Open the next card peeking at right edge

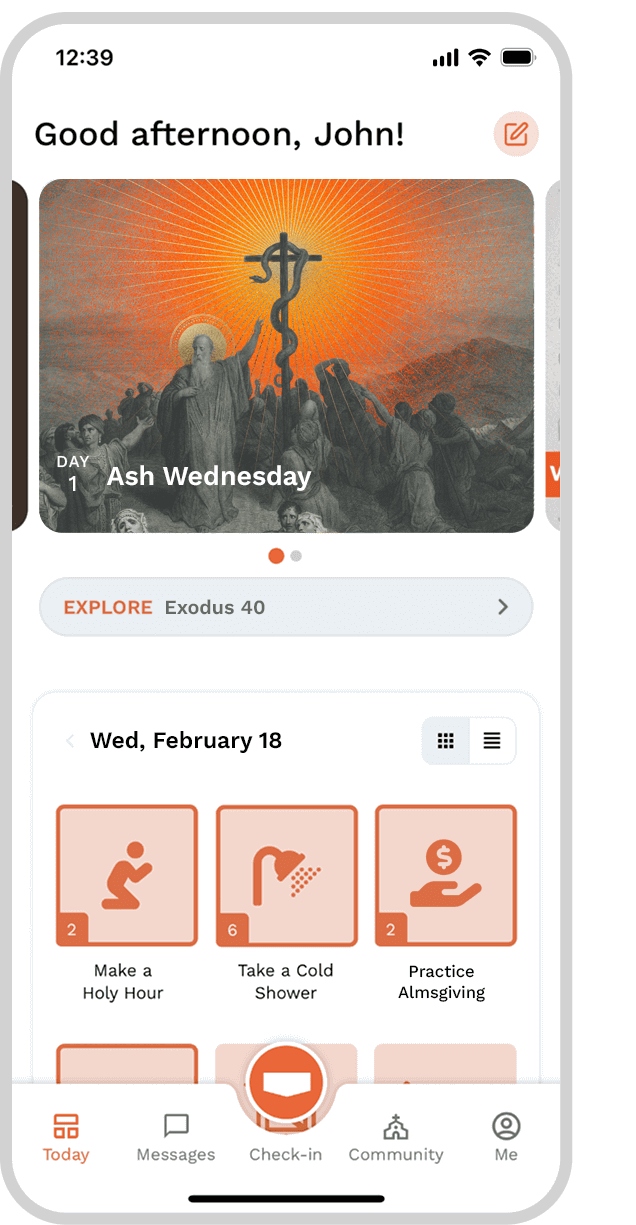click(x=552, y=356)
